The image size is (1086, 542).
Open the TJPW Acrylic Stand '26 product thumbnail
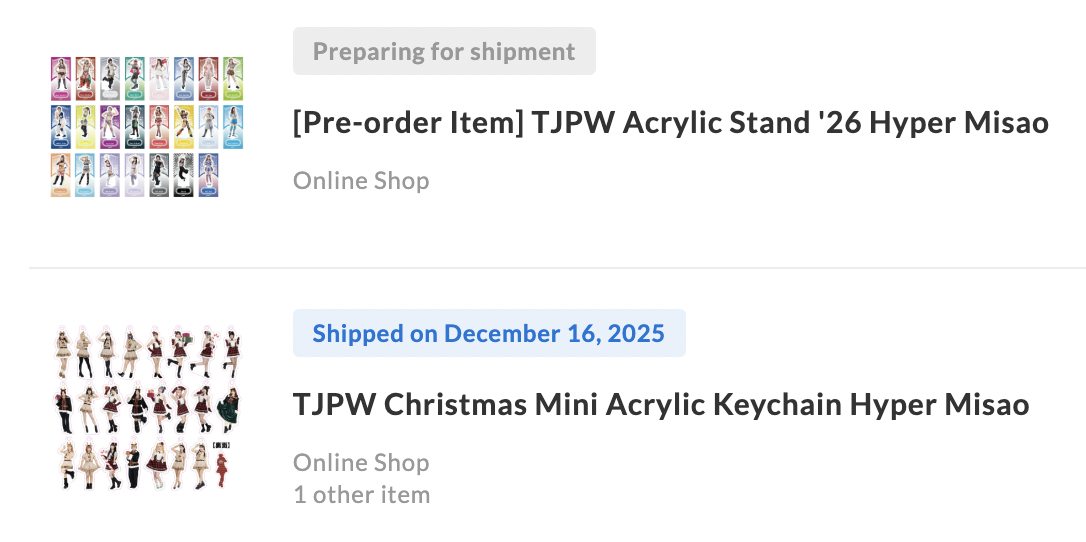[x=147, y=127]
